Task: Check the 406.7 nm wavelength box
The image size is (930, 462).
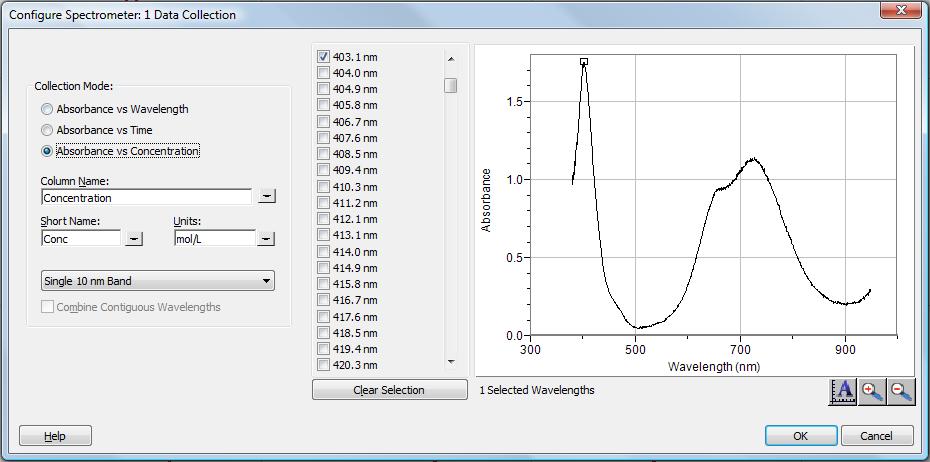Action: [323, 122]
